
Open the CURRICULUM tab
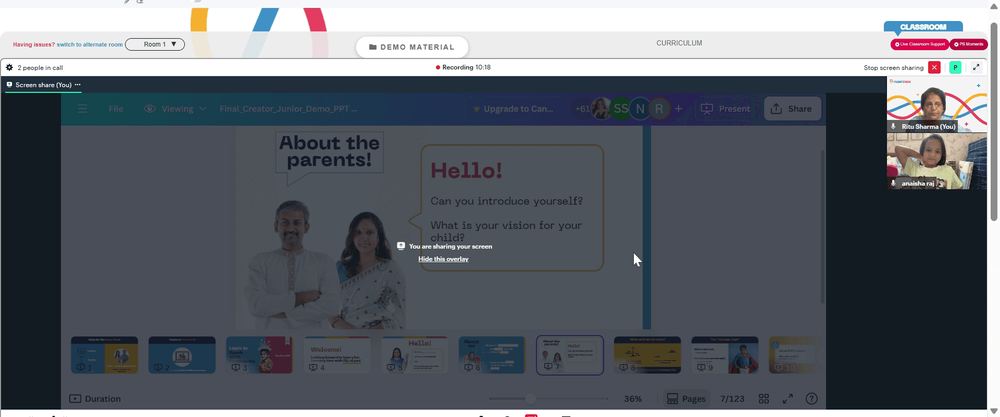679,43
